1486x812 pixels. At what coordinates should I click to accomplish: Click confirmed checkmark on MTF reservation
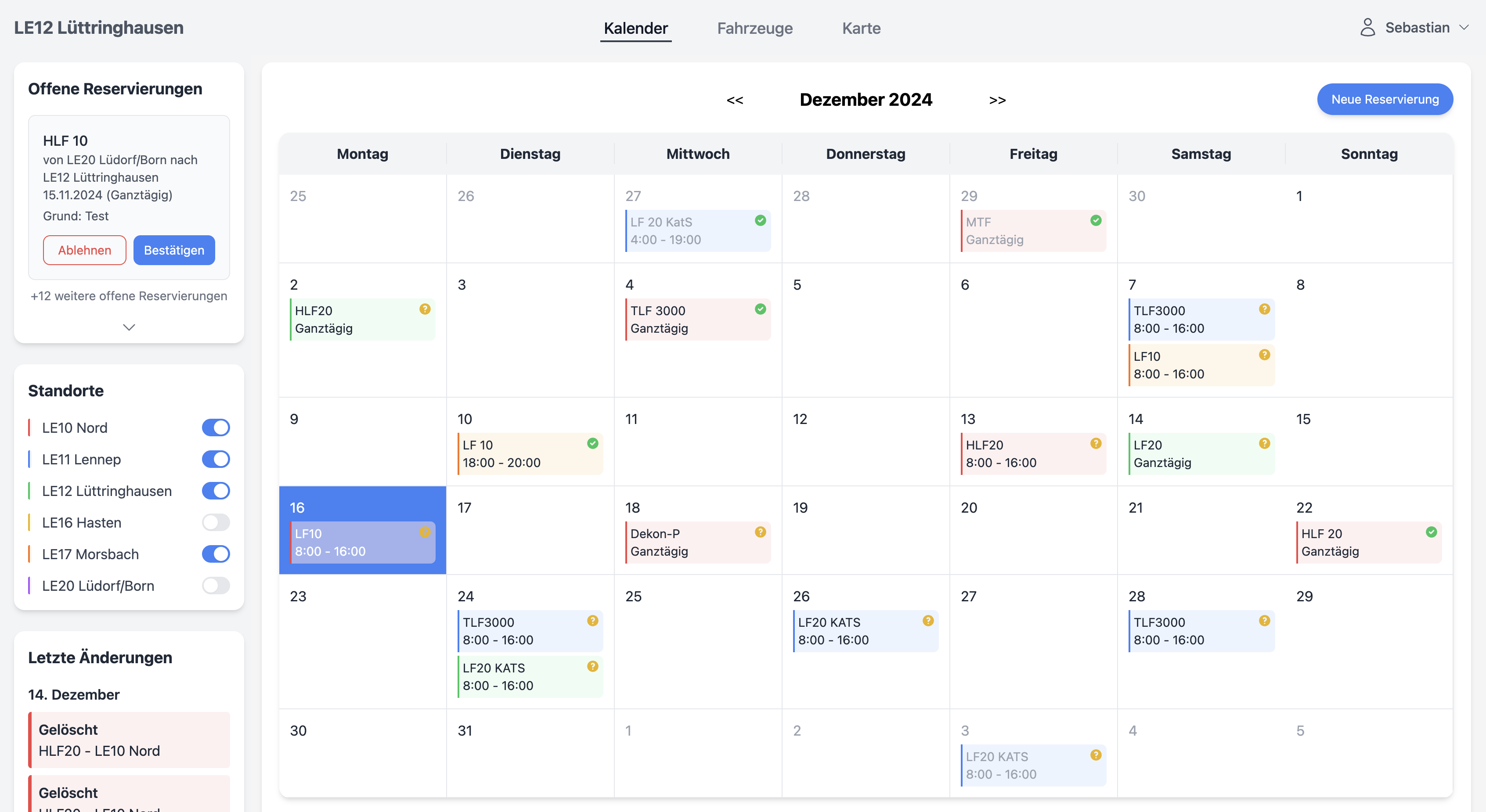[1096, 220]
